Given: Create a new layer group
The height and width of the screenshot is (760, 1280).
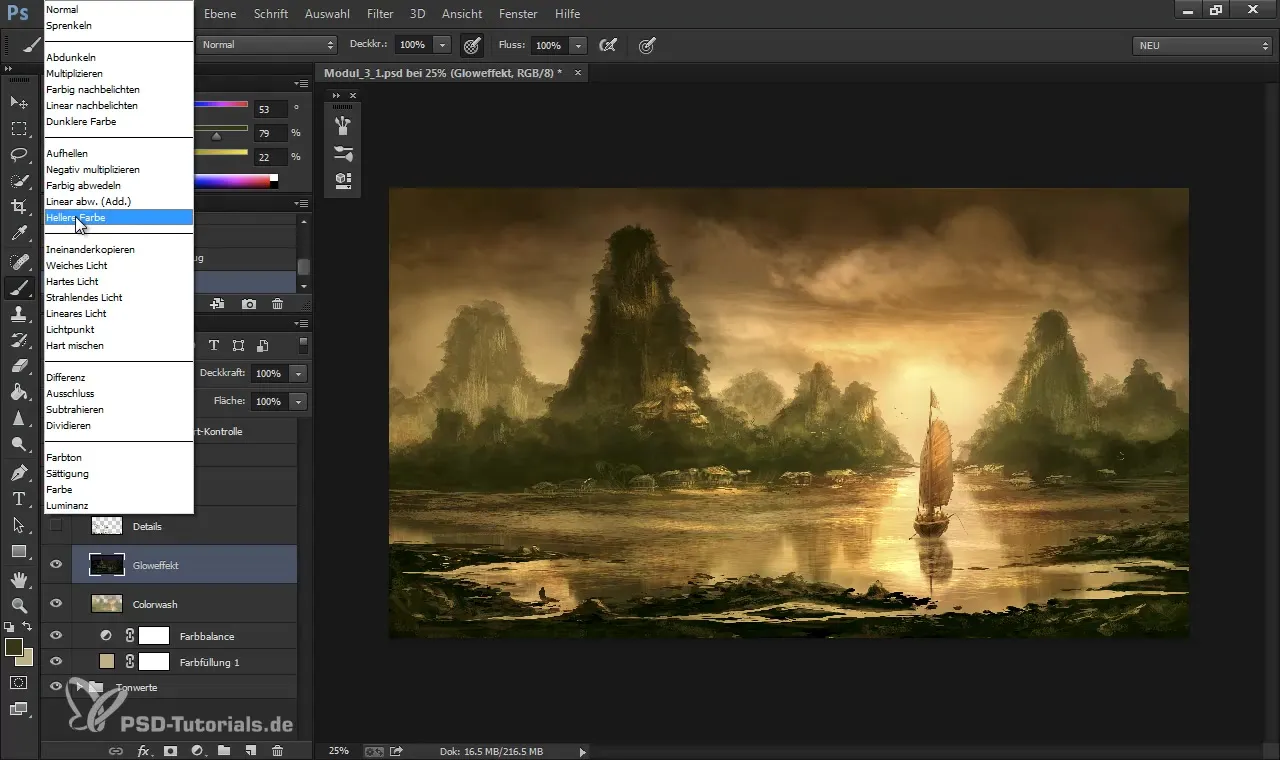Looking at the screenshot, I should tap(224, 750).
